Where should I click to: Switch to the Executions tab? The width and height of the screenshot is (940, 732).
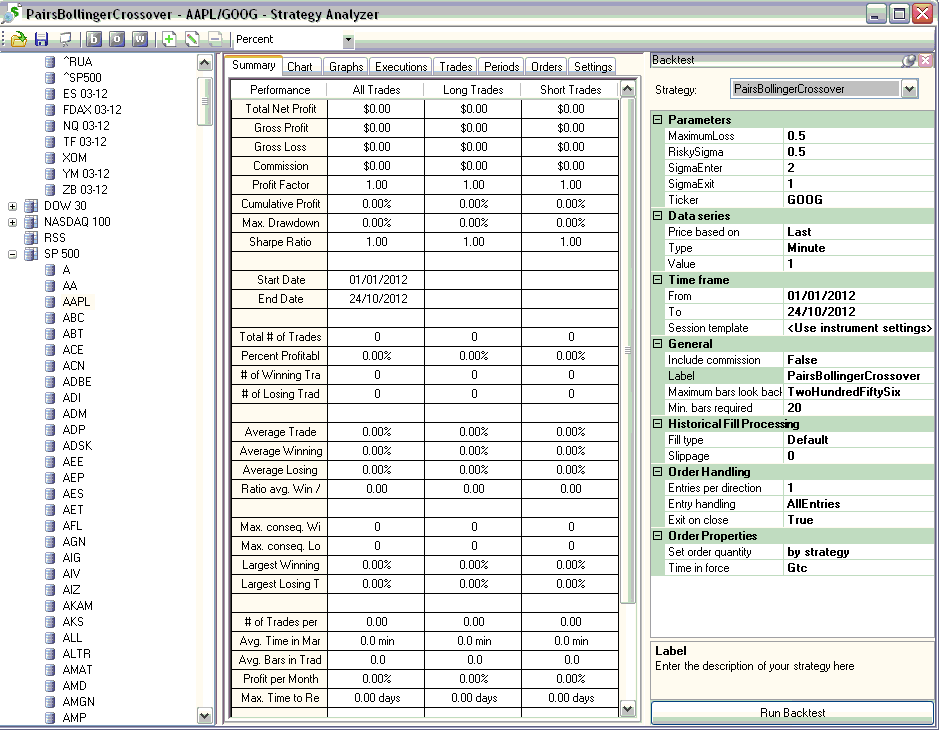click(x=401, y=67)
